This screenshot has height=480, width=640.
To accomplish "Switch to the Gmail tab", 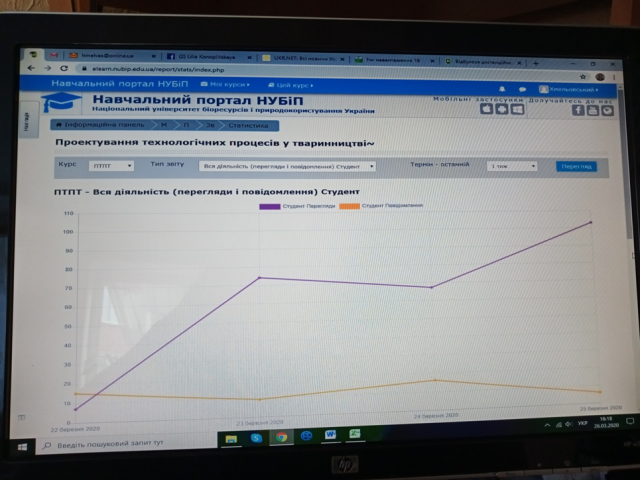I will (x=53, y=55).
